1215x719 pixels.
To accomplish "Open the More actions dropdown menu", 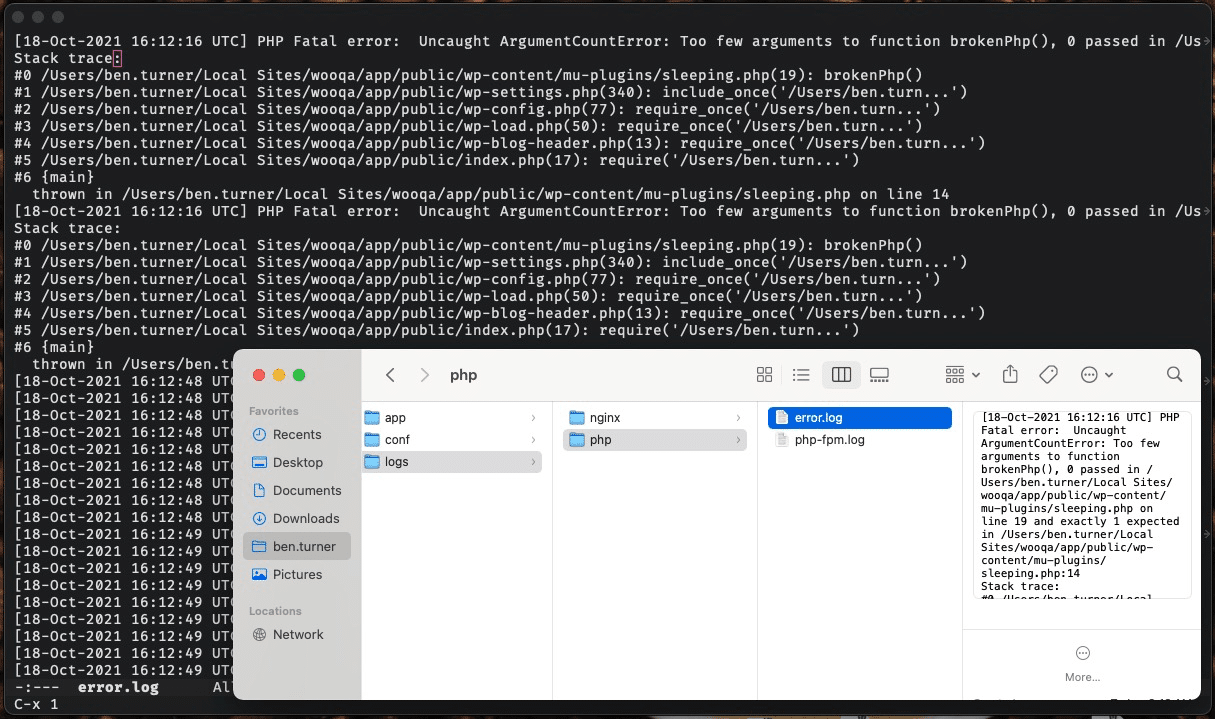I will point(1097,375).
